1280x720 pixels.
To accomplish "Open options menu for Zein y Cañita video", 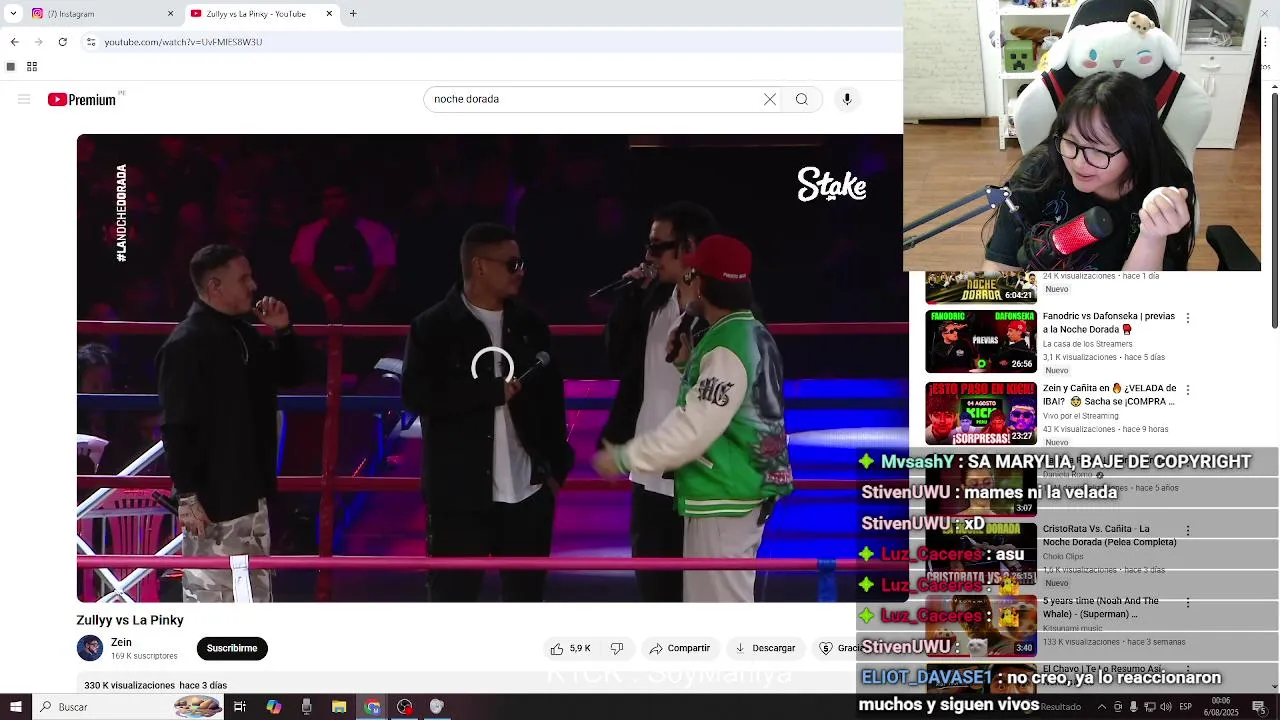I will point(1188,390).
